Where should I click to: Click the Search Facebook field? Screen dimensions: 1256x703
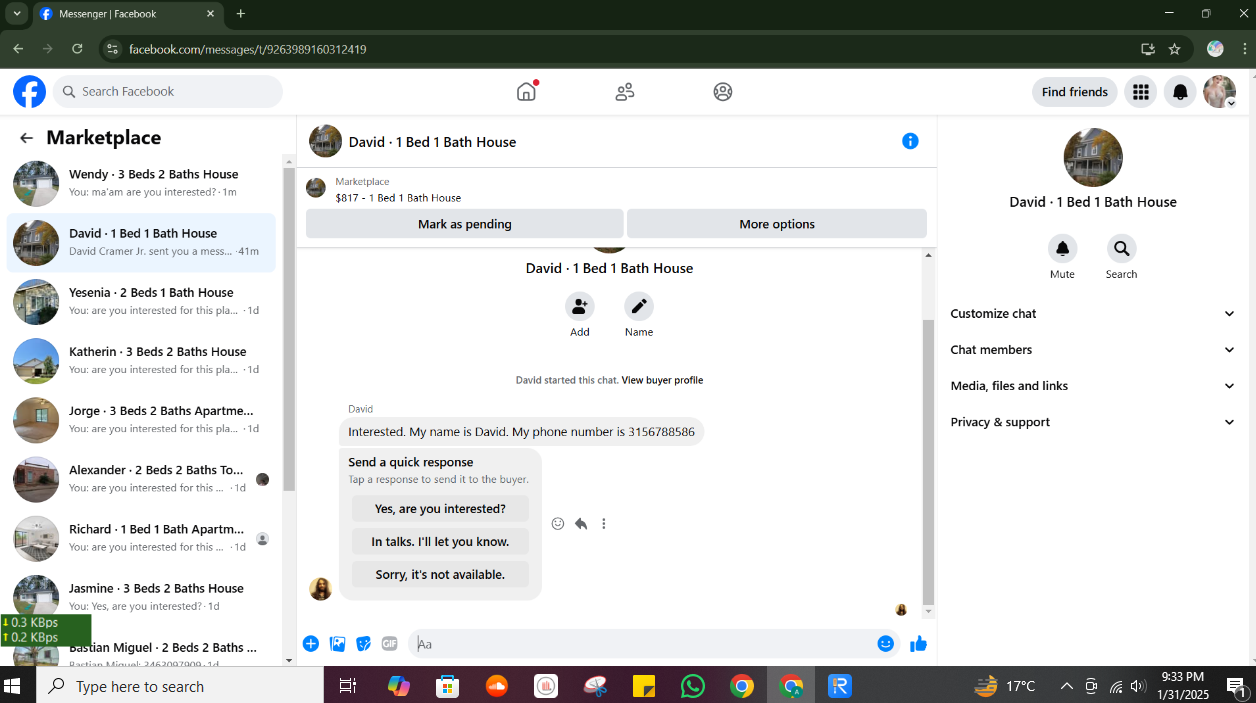(x=168, y=92)
